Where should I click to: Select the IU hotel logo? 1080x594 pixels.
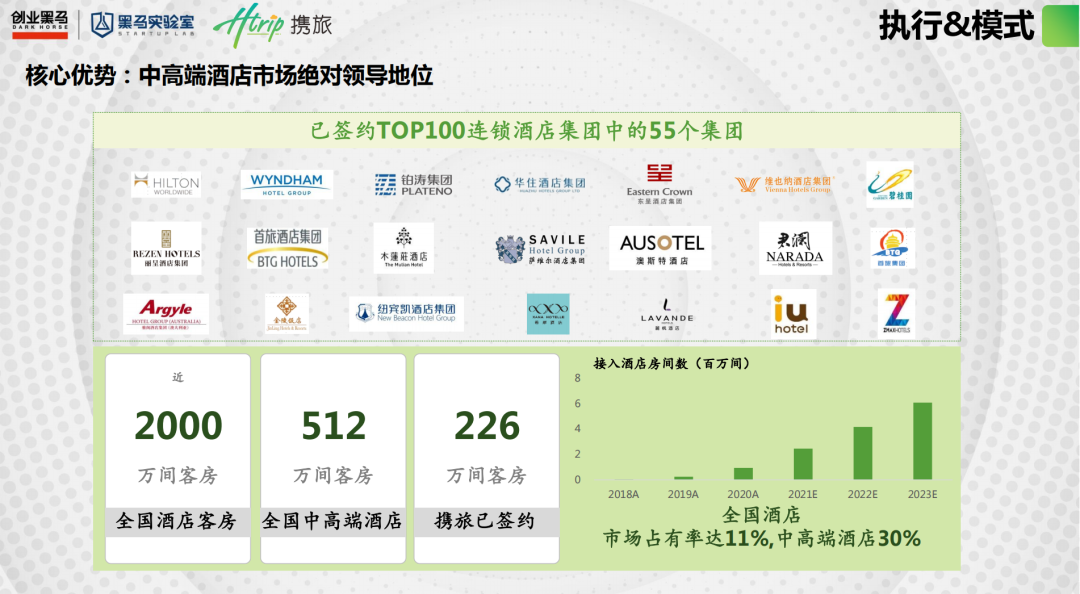coord(792,314)
